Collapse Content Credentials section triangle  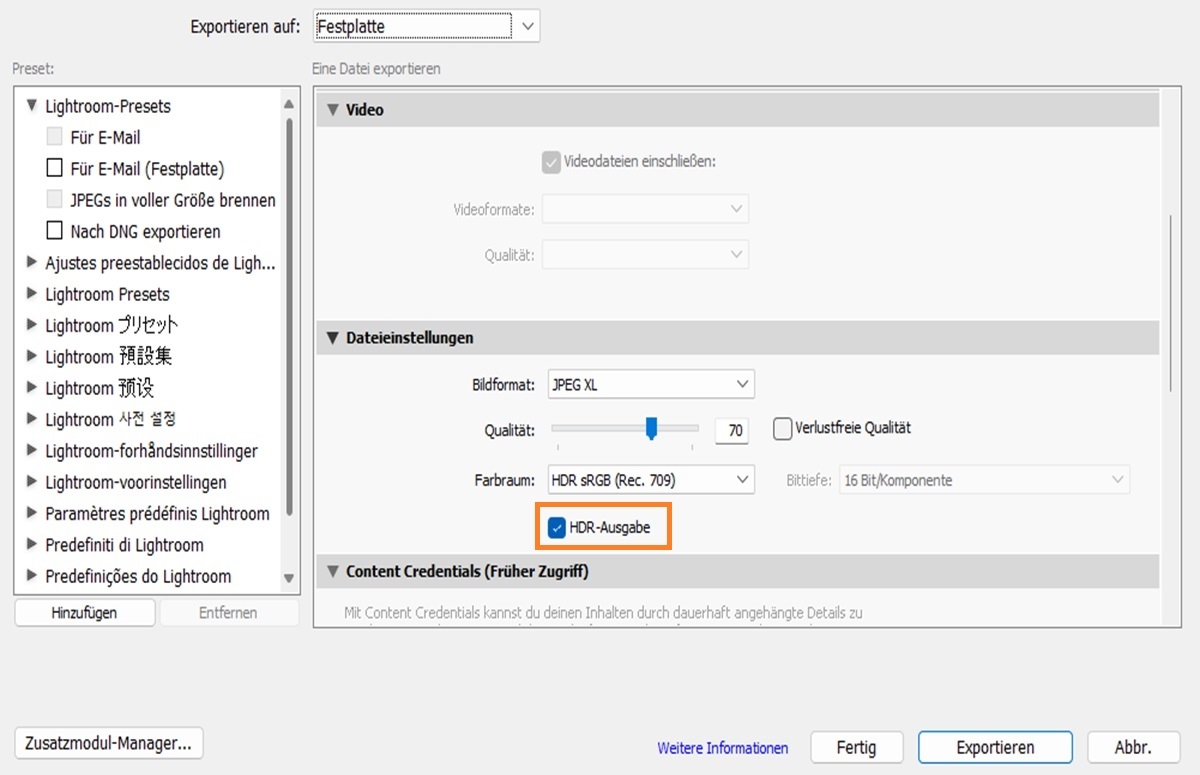coord(332,572)
